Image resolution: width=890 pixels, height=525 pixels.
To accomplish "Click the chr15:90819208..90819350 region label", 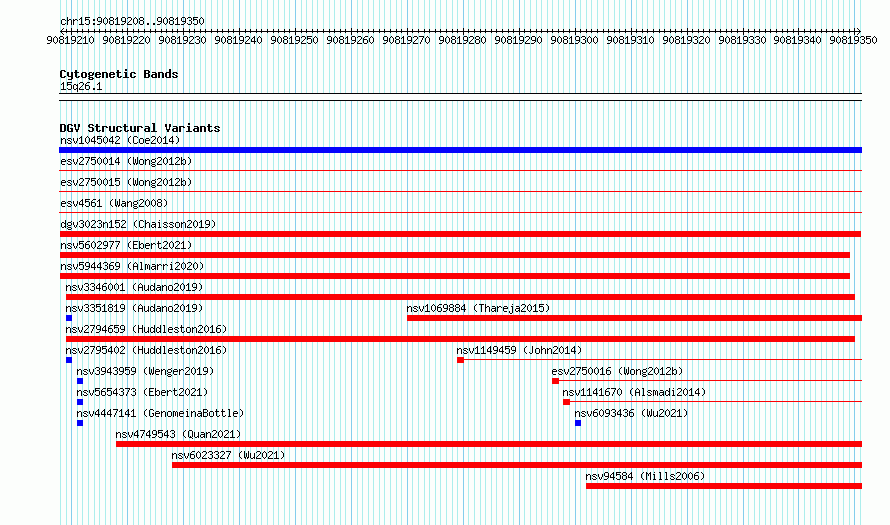I will point(132,21).
